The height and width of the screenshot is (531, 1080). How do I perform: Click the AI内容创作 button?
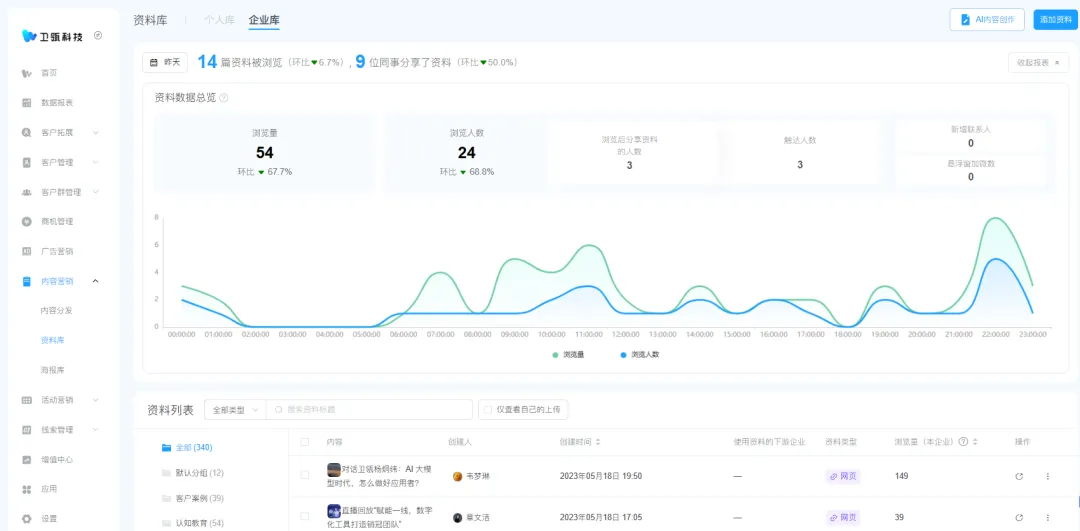click(x=986, y=20)
